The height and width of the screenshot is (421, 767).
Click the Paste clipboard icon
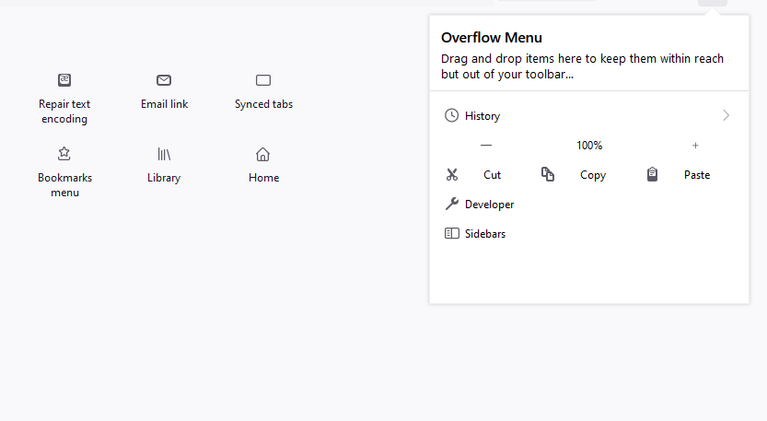tap(652, 174)
